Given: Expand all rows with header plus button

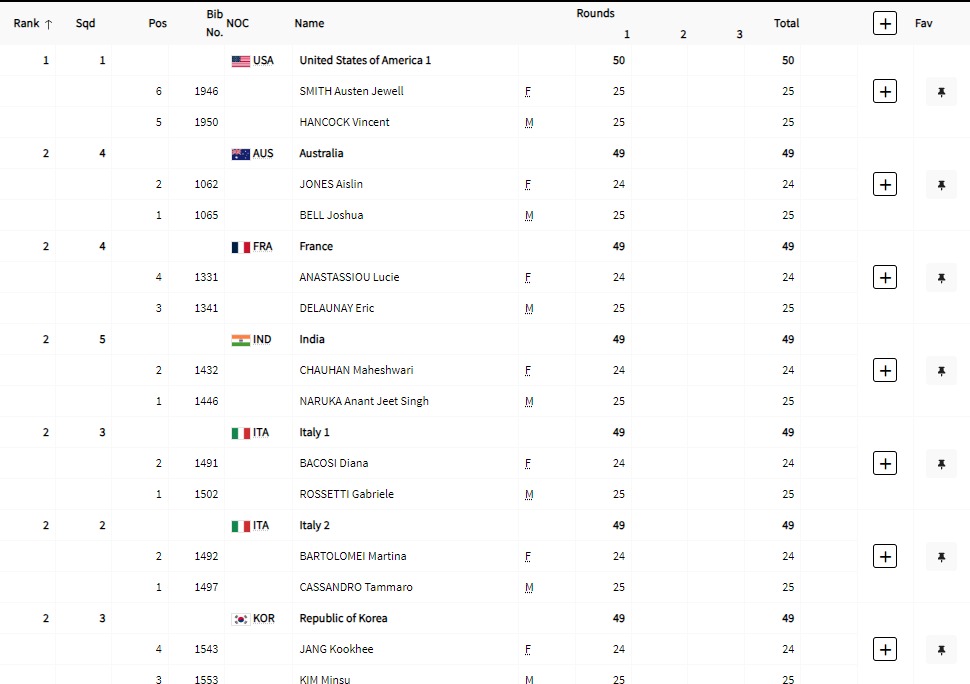Looking at the screenshot, I should (x=884, y=23).
